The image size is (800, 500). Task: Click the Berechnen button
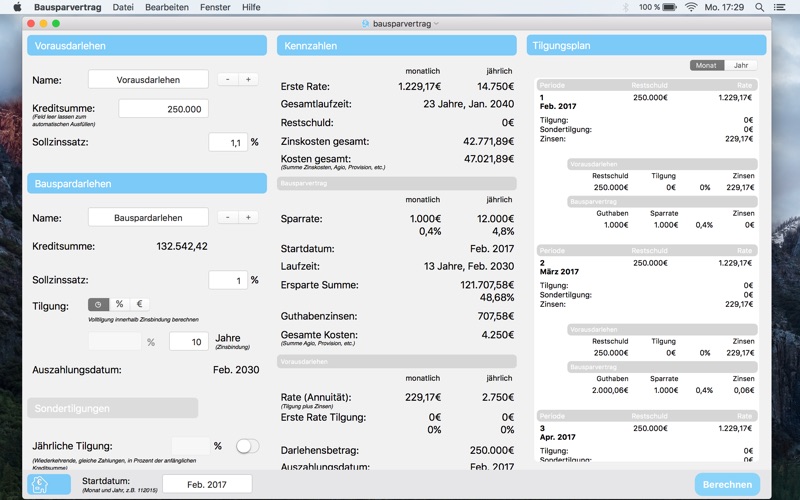[727, 484]
